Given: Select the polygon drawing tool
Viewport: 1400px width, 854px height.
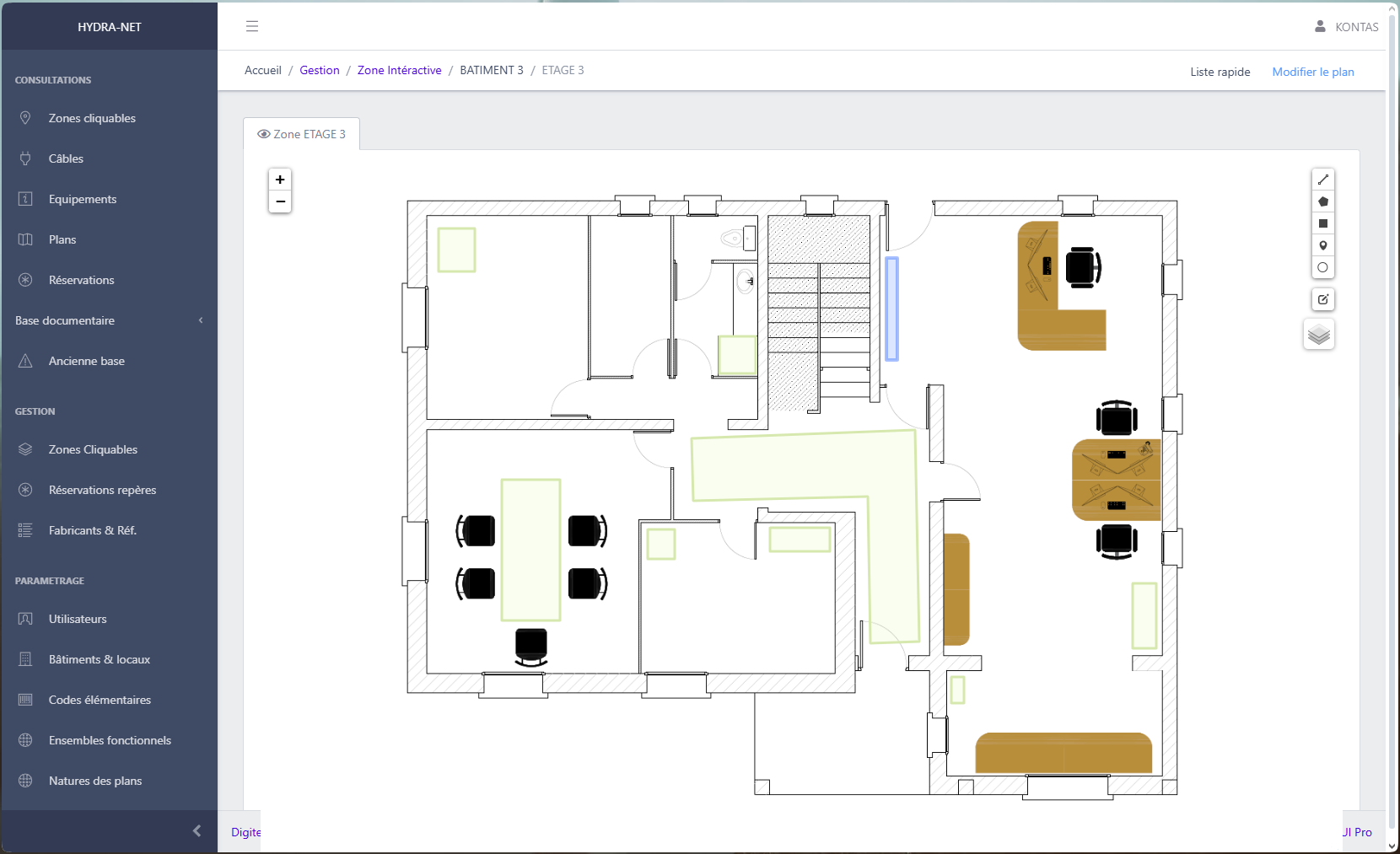Looking at the screenshot, I should 1322,201.
